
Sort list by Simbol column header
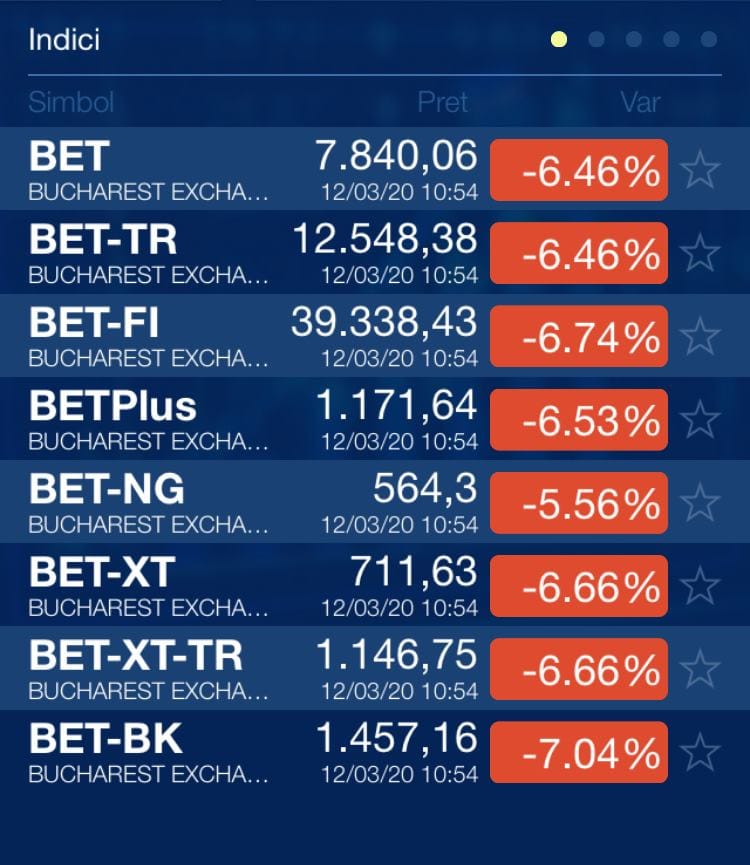coord(71,102)
